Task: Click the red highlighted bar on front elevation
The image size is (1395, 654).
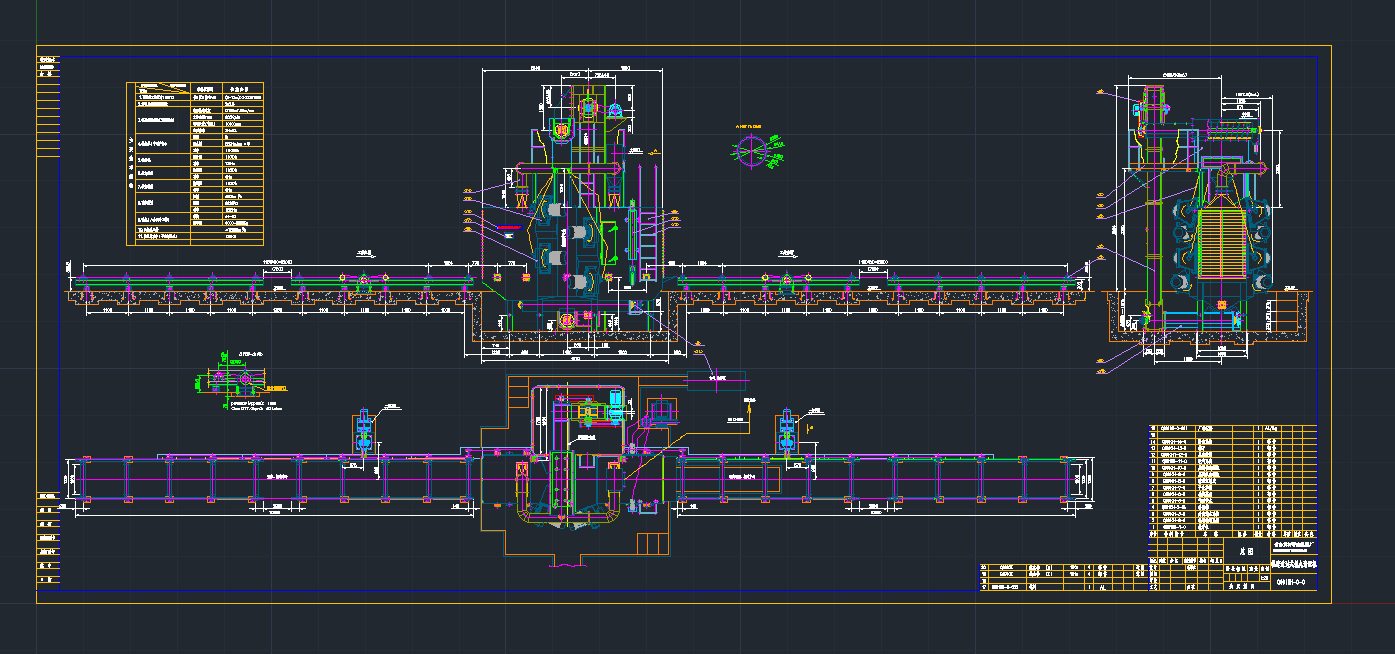Action: tap(508, 228)
